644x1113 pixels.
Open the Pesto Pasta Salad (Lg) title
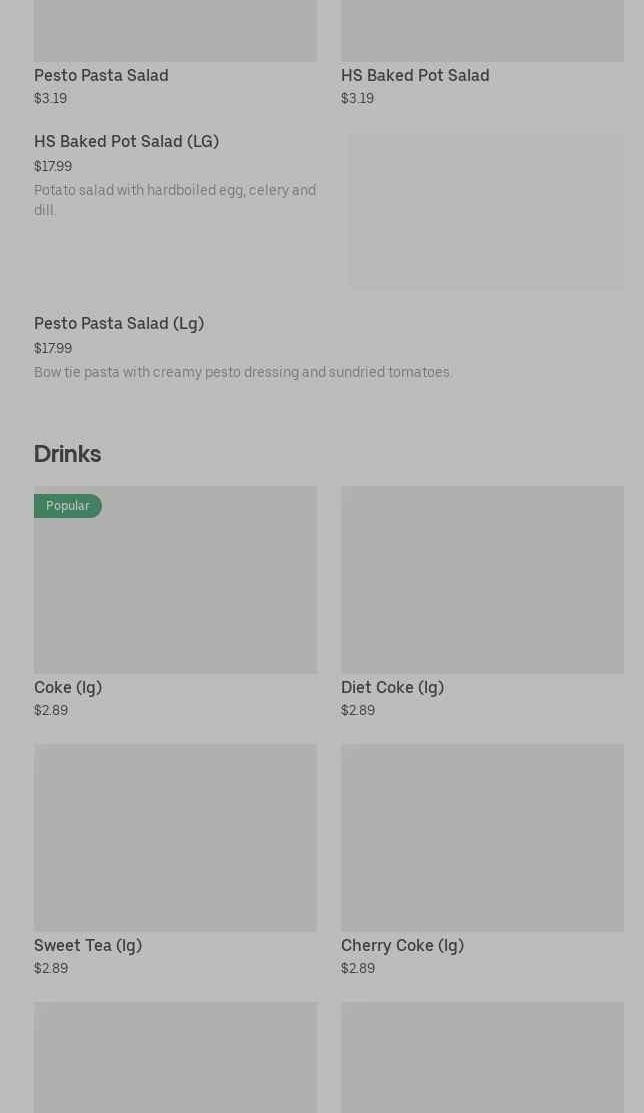tap(119, 324)
